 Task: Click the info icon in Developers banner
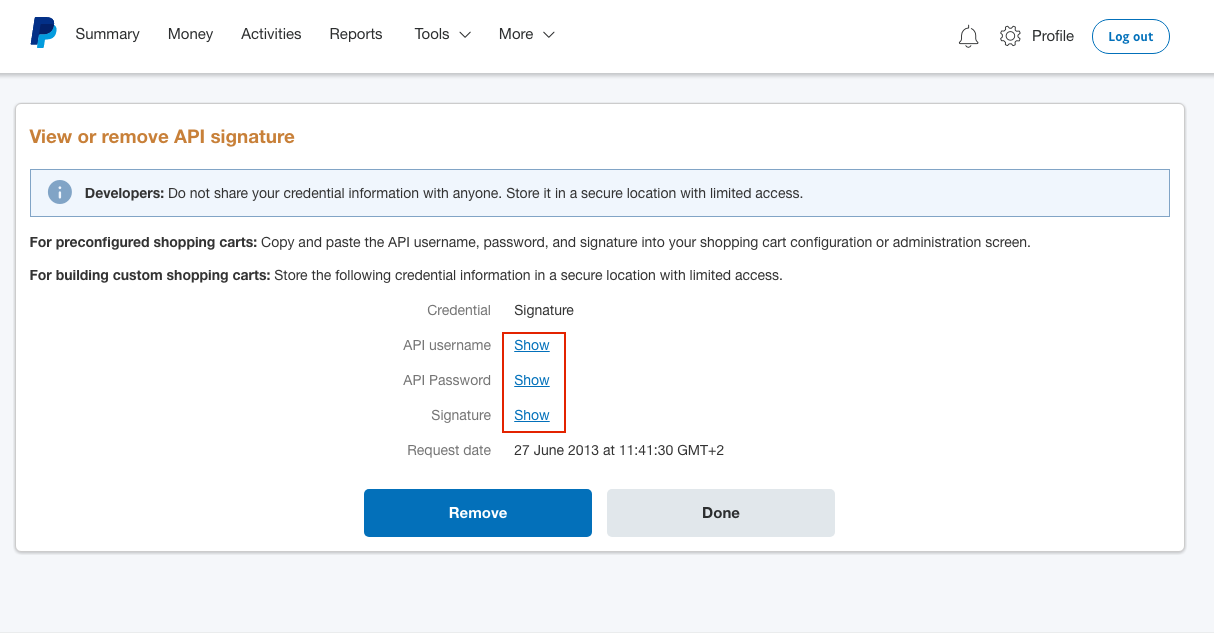(60, 193)
